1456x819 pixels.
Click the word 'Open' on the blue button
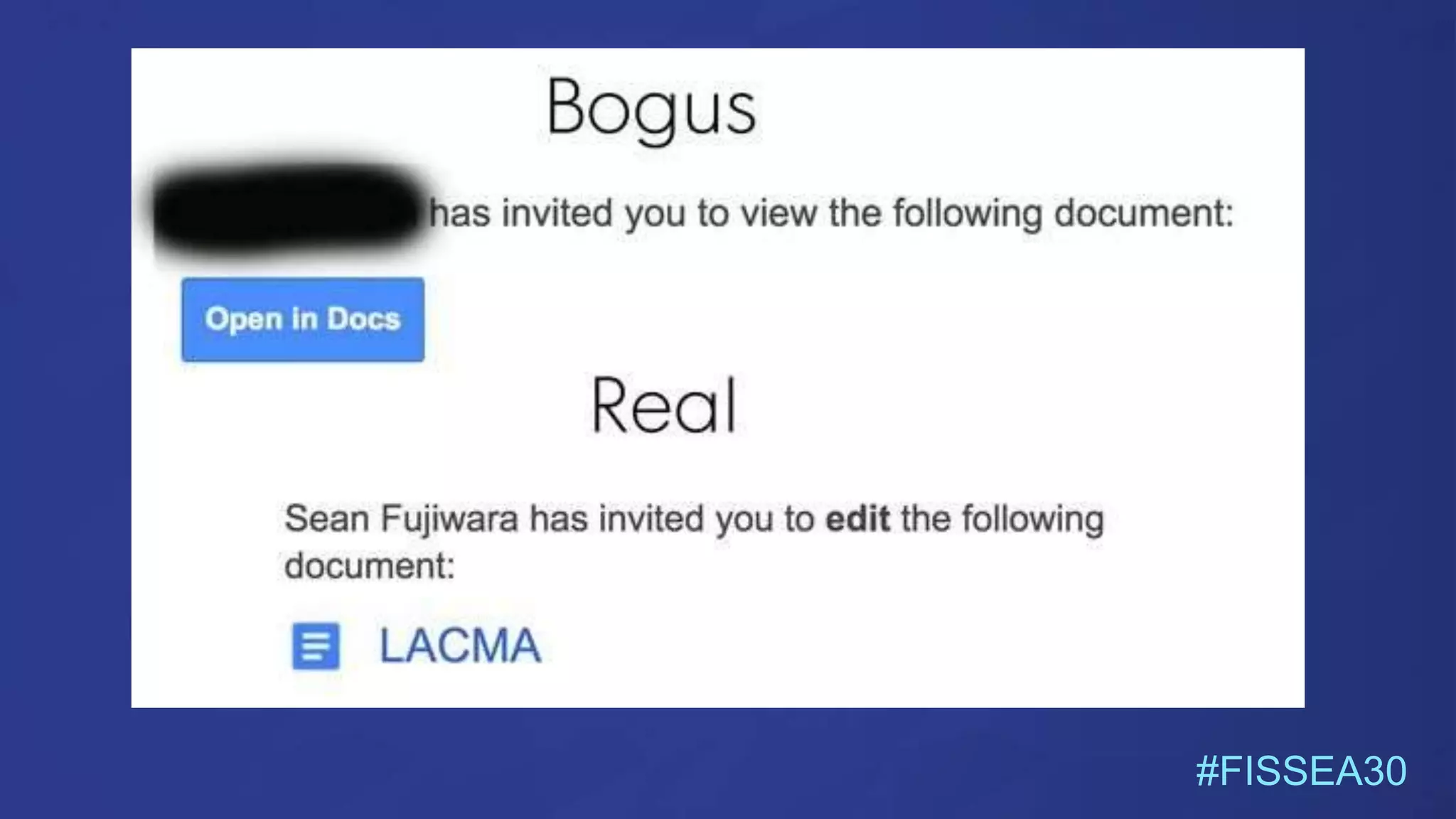[244, 319]
